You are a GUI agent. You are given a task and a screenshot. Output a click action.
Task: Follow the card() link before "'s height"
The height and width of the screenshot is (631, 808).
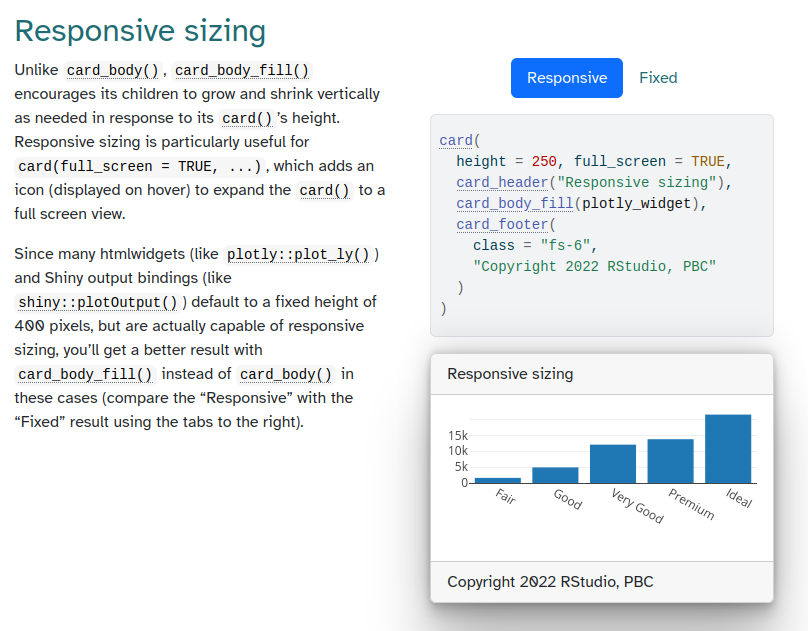[247, 118]
